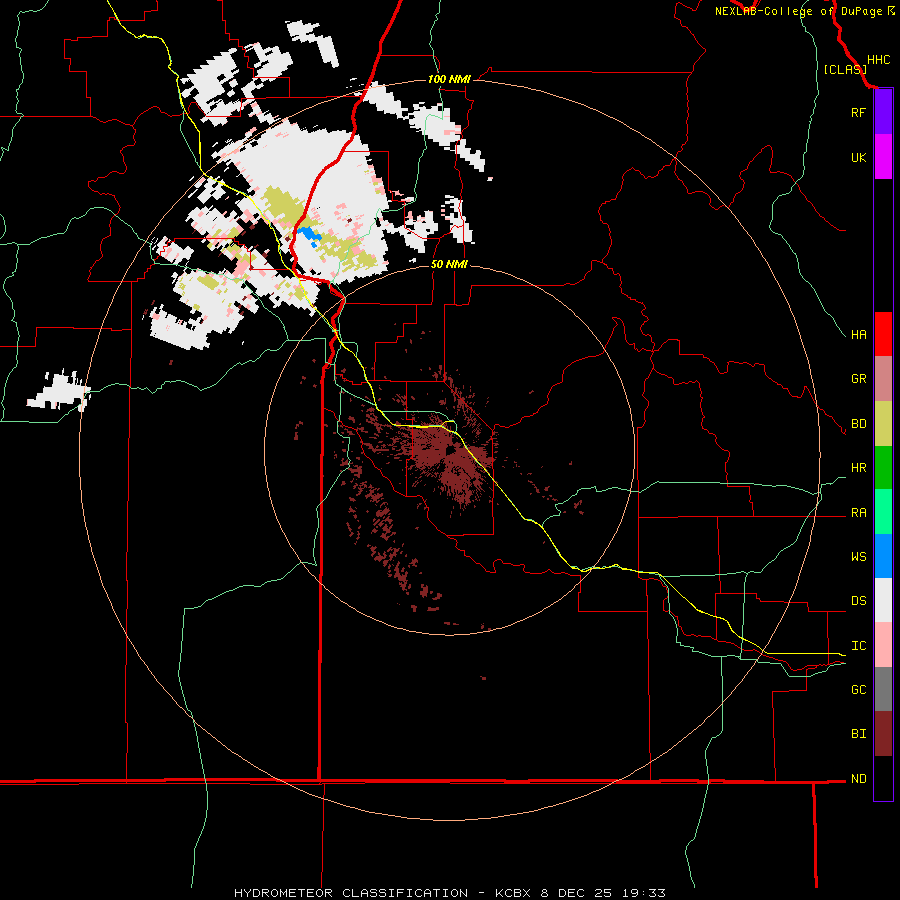Click the 100 NMI range ring label

[x=449, y=79]
